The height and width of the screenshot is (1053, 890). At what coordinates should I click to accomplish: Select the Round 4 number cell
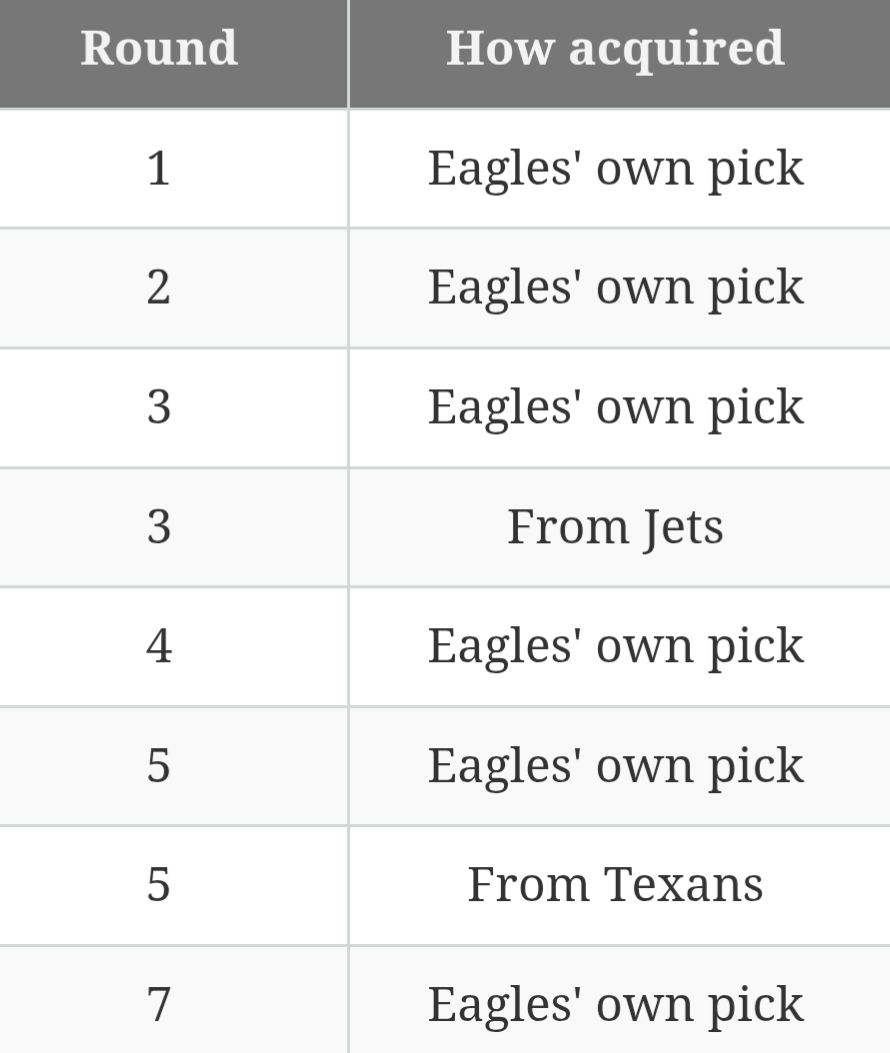159,646
